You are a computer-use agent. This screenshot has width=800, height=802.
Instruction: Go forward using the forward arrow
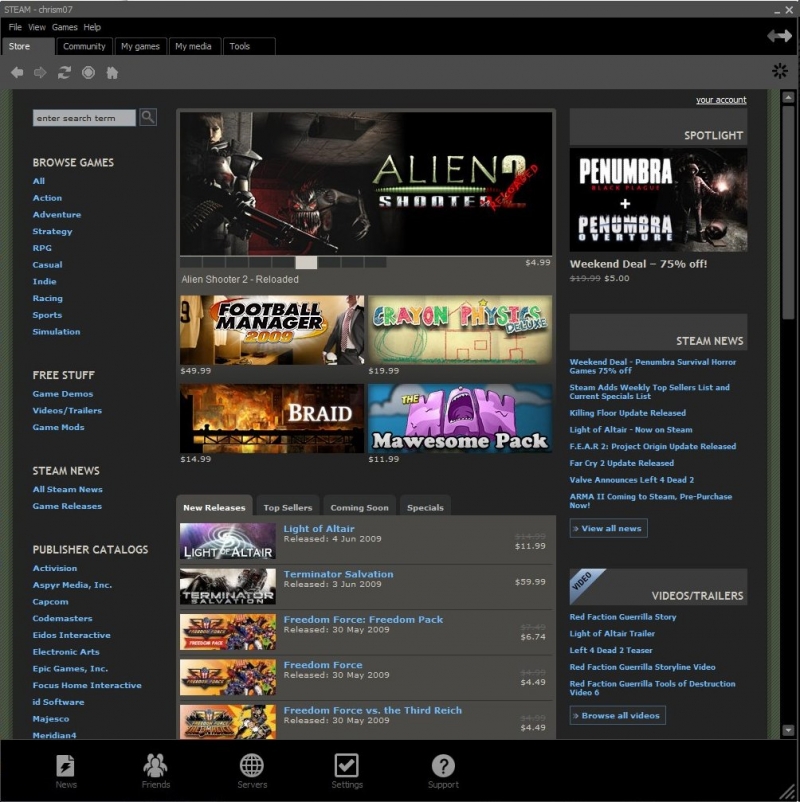tap(40, 73)
